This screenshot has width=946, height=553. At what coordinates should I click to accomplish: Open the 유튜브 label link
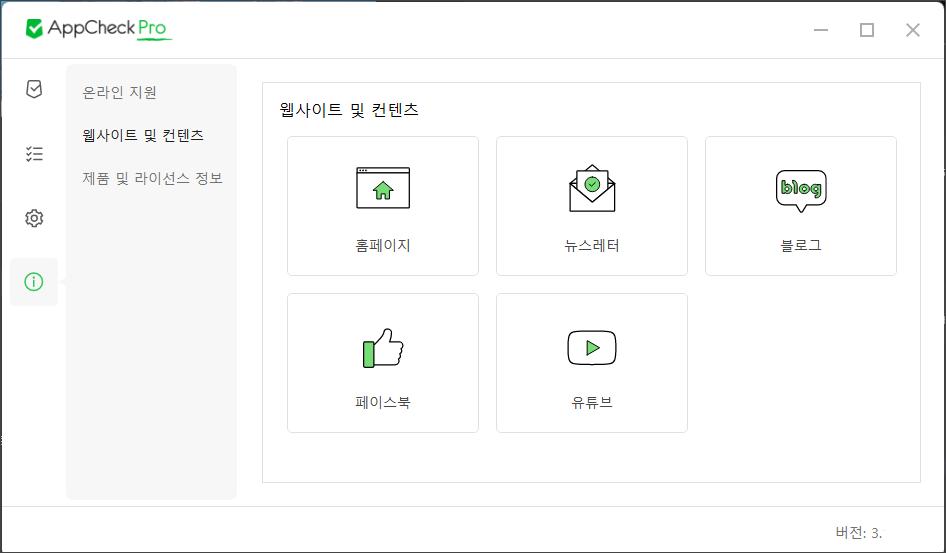(x=592, y=402)
